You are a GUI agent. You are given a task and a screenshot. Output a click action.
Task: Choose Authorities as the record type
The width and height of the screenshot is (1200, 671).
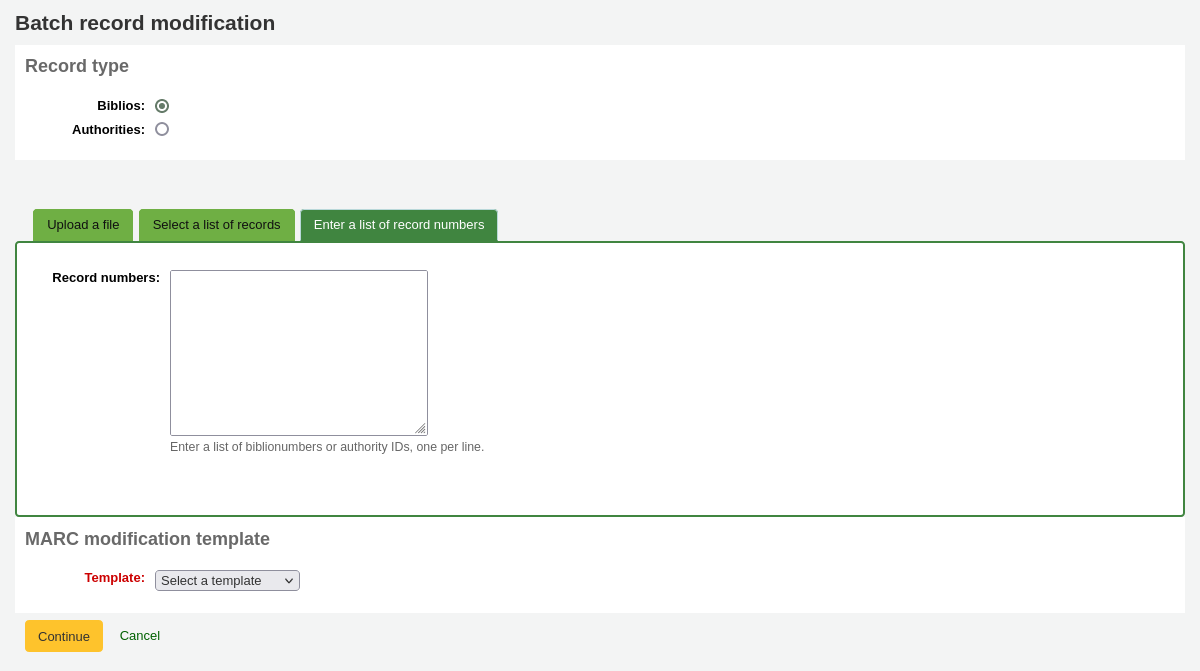tap(162, 129)
